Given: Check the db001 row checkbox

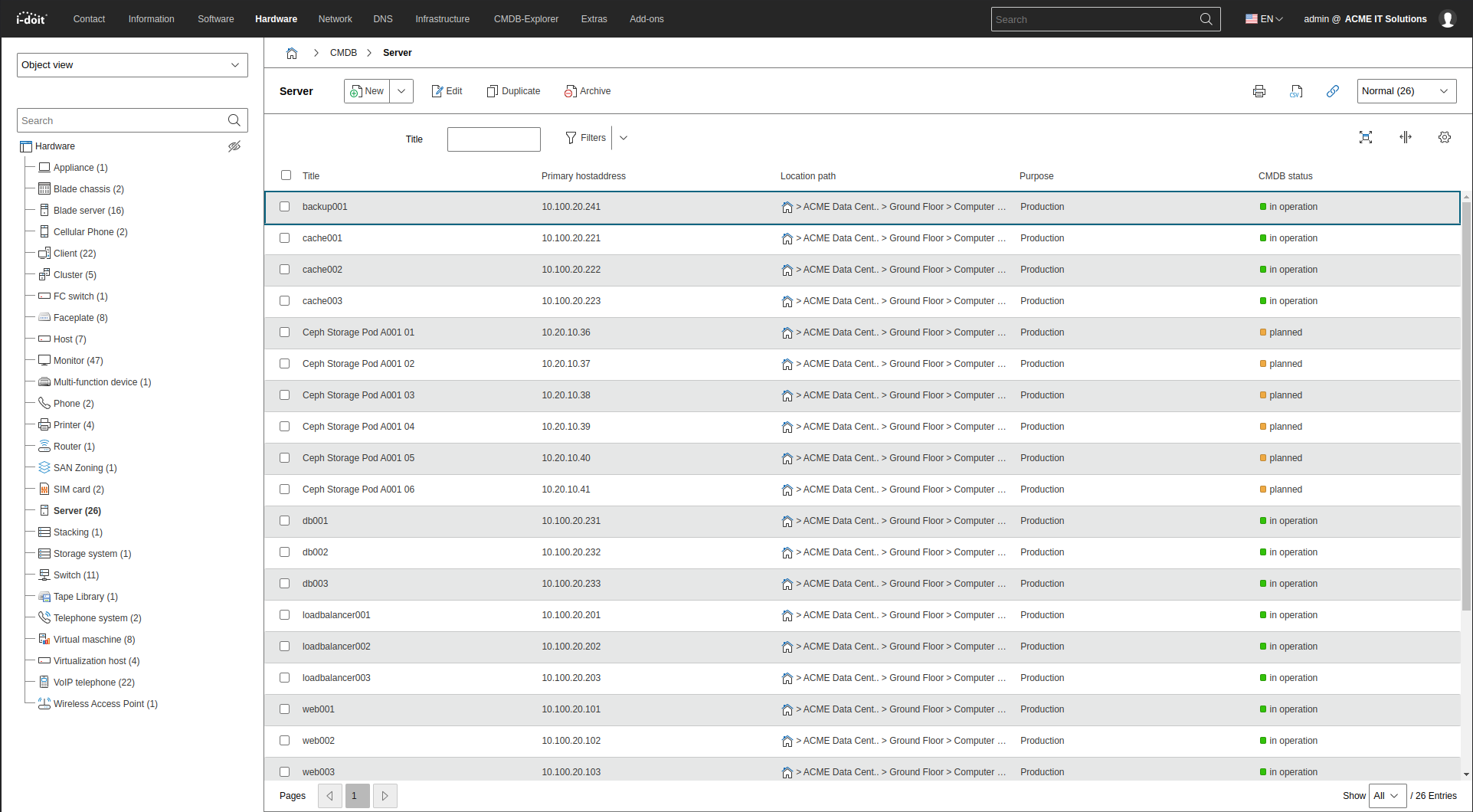Looking at the screenshot, I should 285,521.
